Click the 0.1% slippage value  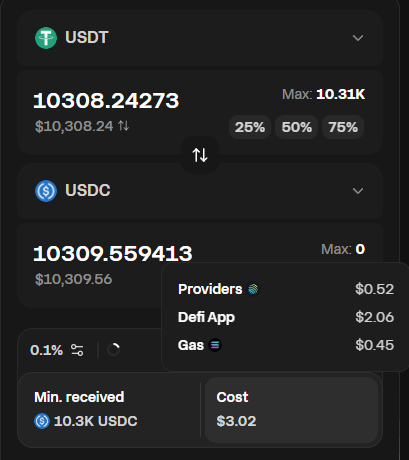tap(46, 350)
